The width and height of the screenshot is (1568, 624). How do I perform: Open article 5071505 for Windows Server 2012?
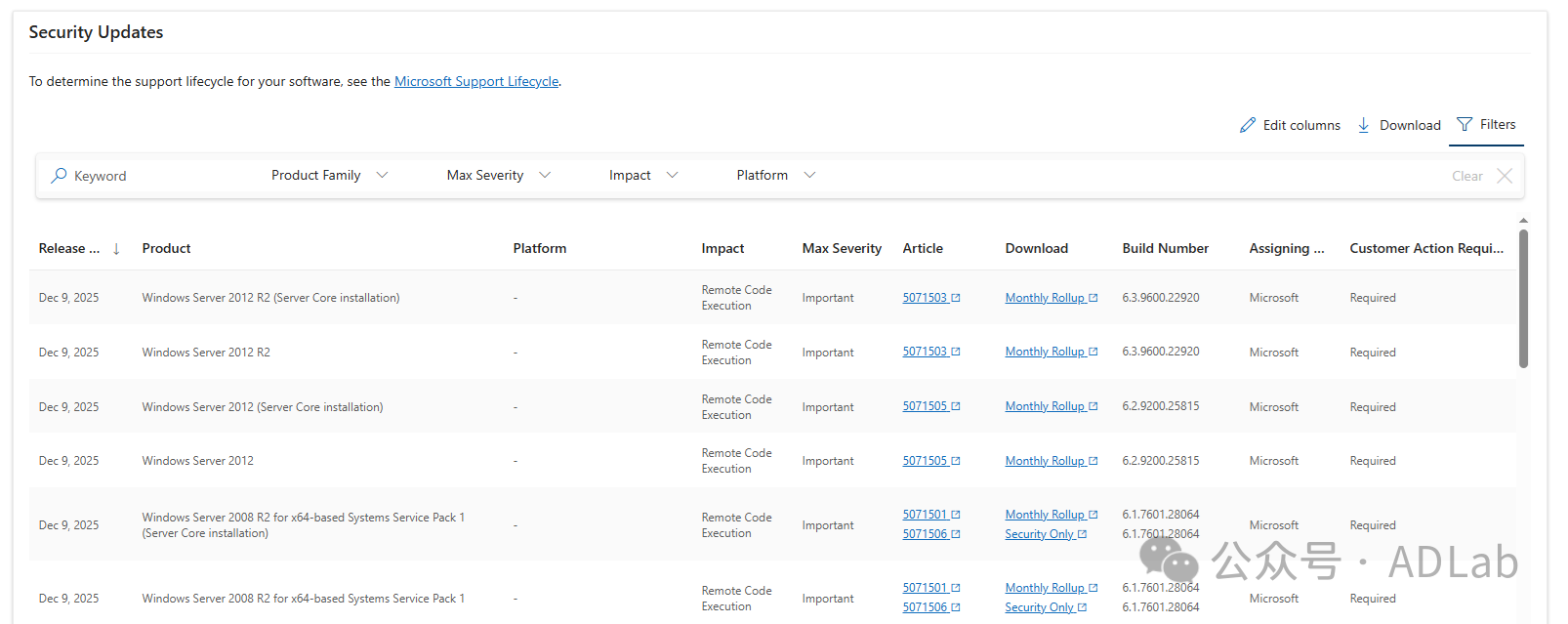click(925, 461)
